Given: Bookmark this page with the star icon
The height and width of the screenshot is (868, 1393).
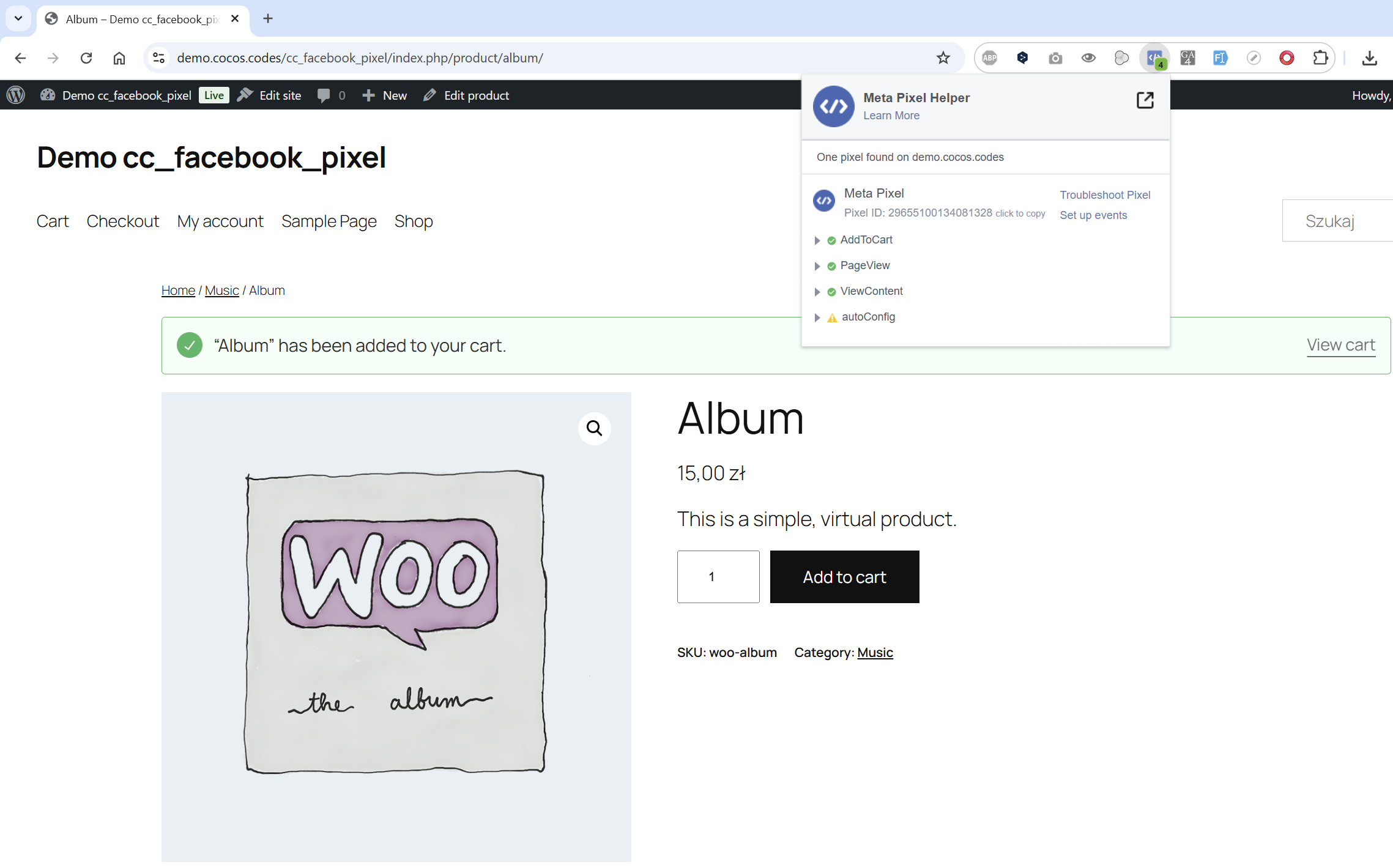Looking at the screenshot, I should click(943, 58).
